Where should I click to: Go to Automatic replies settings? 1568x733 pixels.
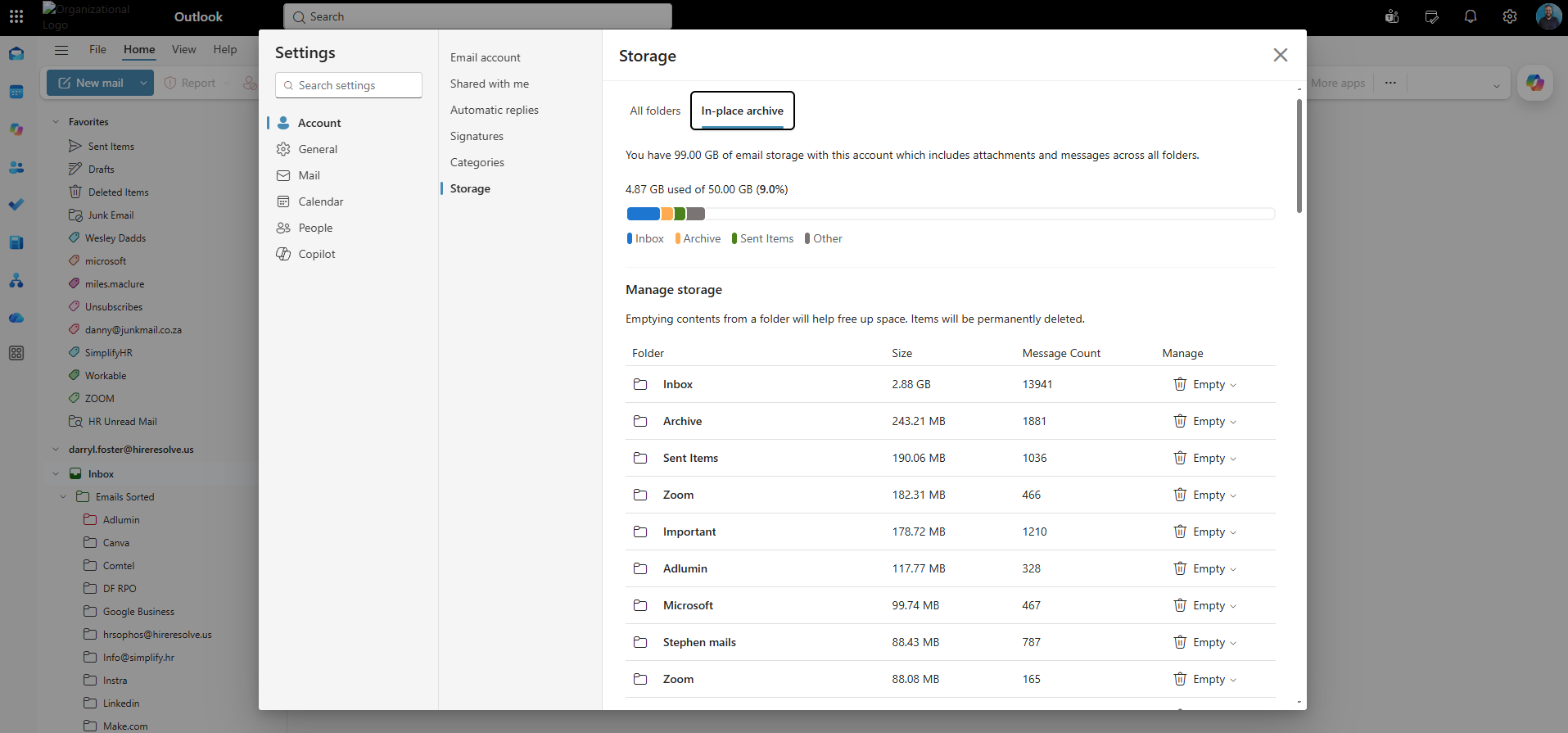[495, 110]
